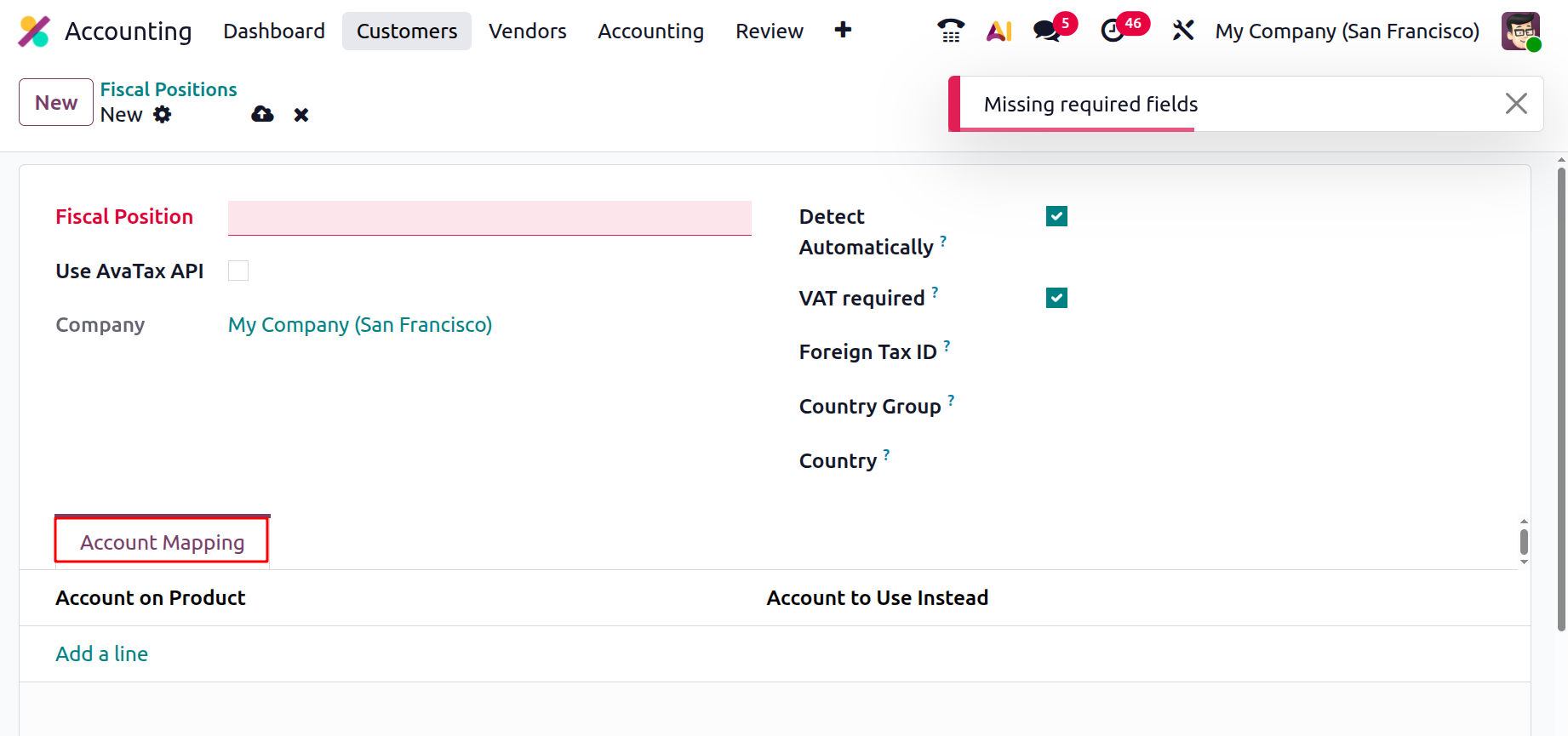Click the user avatar in top bar
The image size is (1568, 736).
tap(1520, 31)
